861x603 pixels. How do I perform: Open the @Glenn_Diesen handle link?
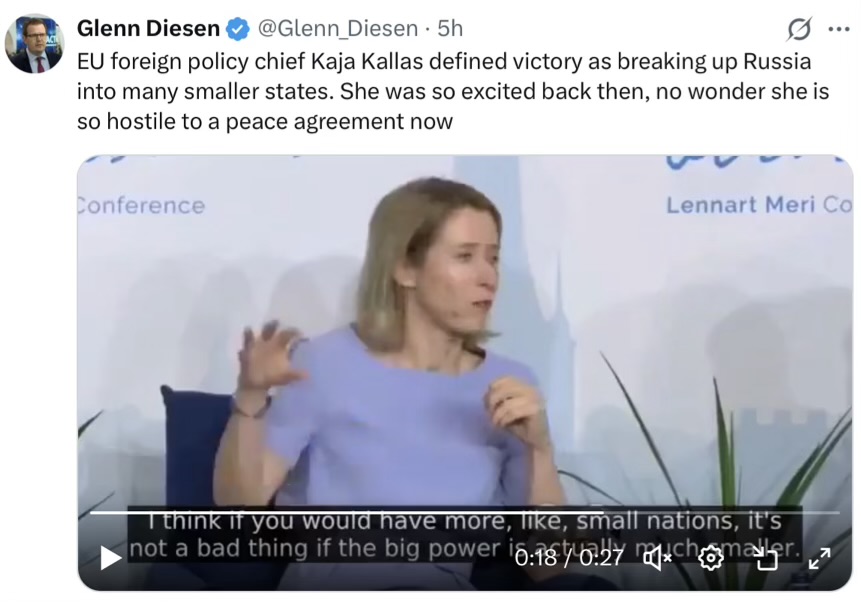point(337,29)
